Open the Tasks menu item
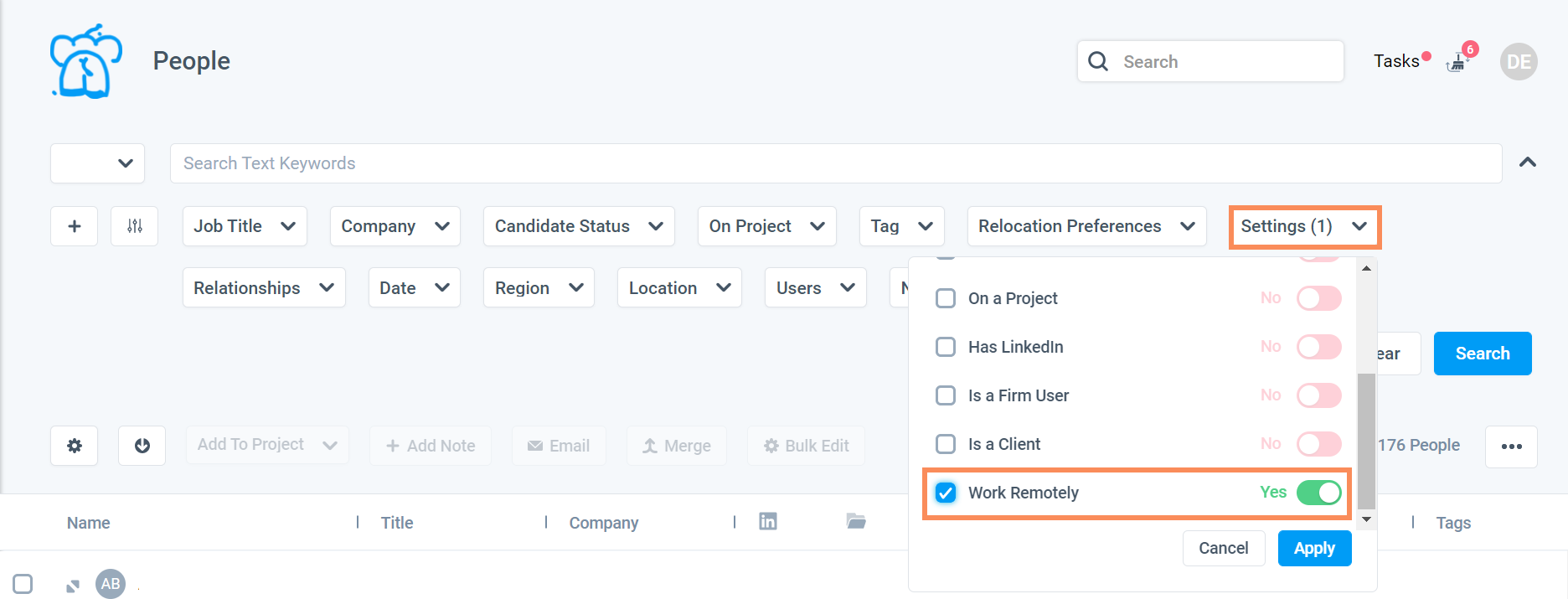 (1396, 61)
